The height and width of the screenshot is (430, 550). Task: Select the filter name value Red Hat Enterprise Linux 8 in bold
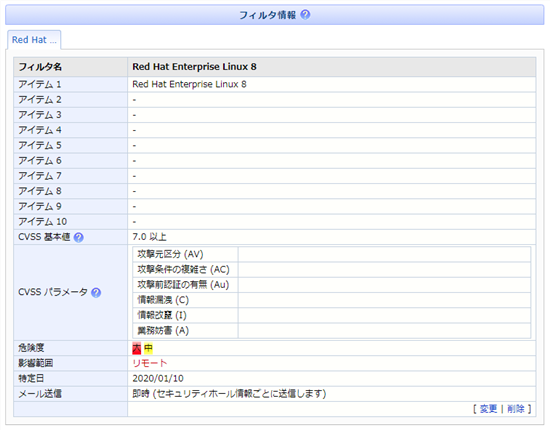click(194, 67)
